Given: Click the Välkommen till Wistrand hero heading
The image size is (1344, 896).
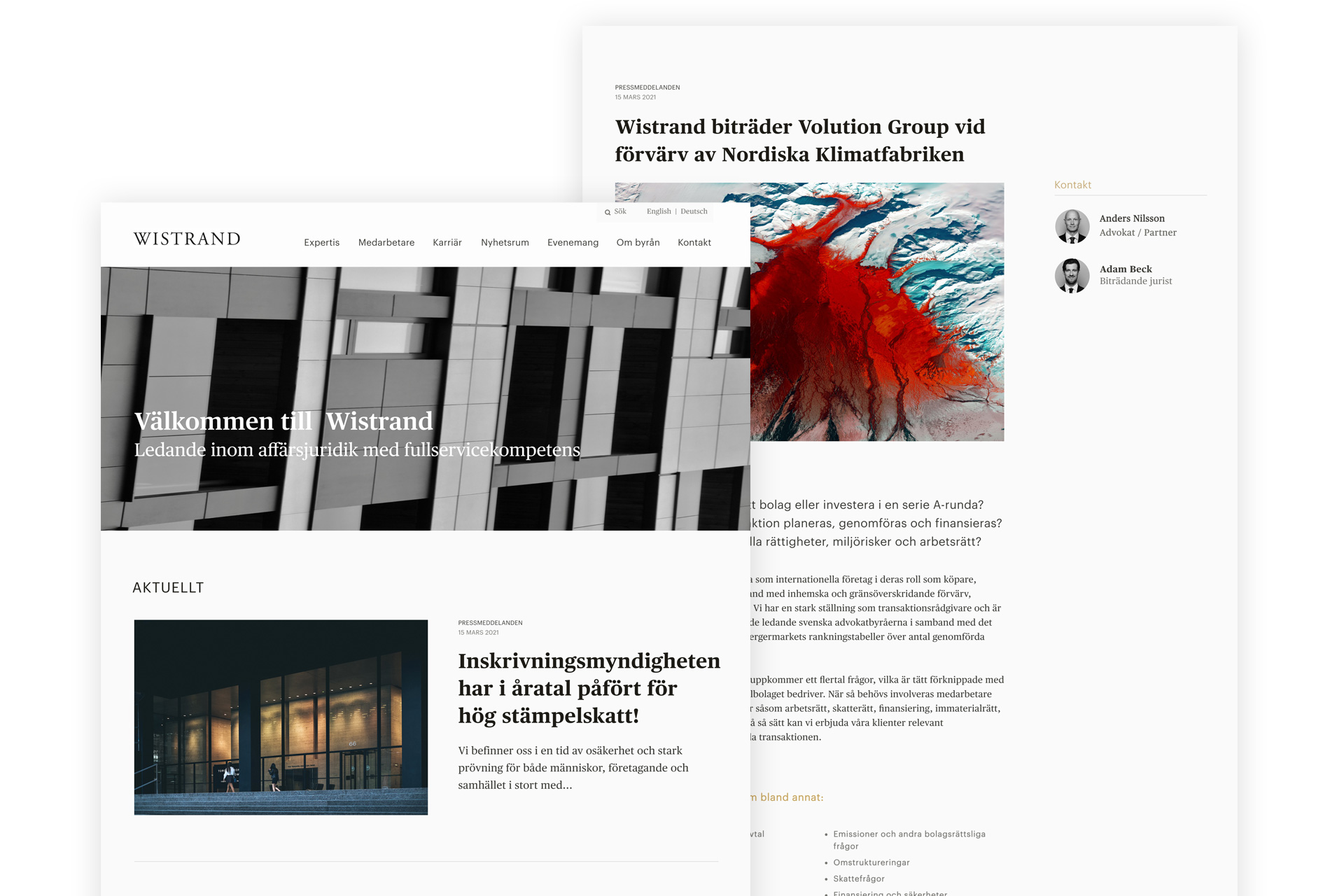Looking at the screenshot, I should pos(283,421).
